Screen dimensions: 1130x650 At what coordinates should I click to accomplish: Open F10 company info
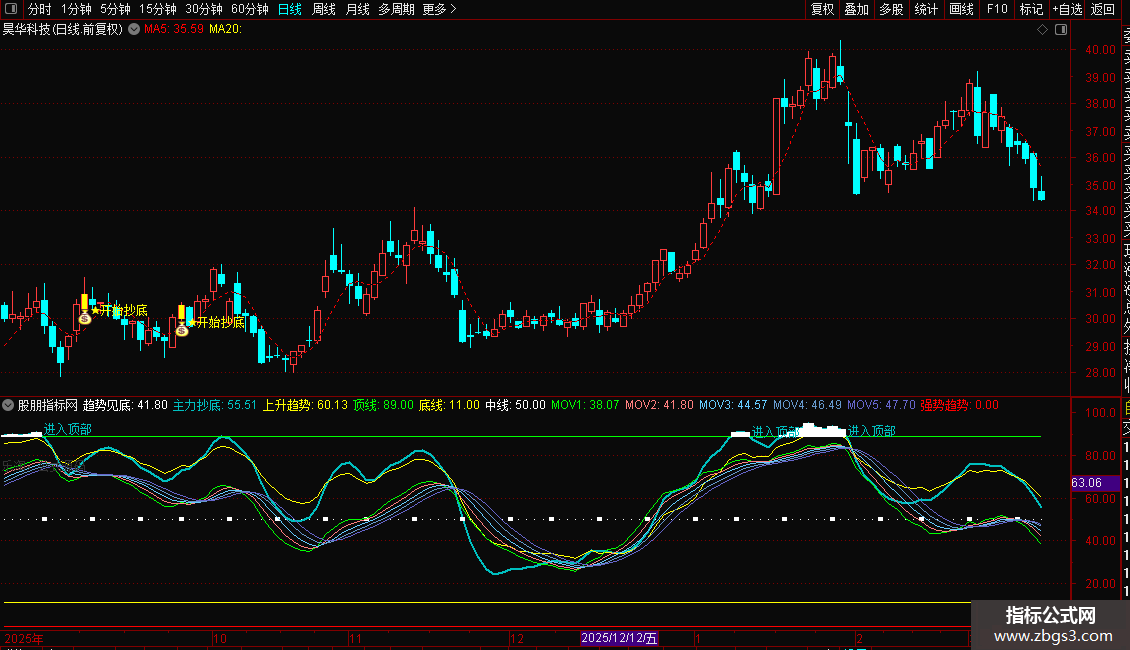click(x=997, y=9)
